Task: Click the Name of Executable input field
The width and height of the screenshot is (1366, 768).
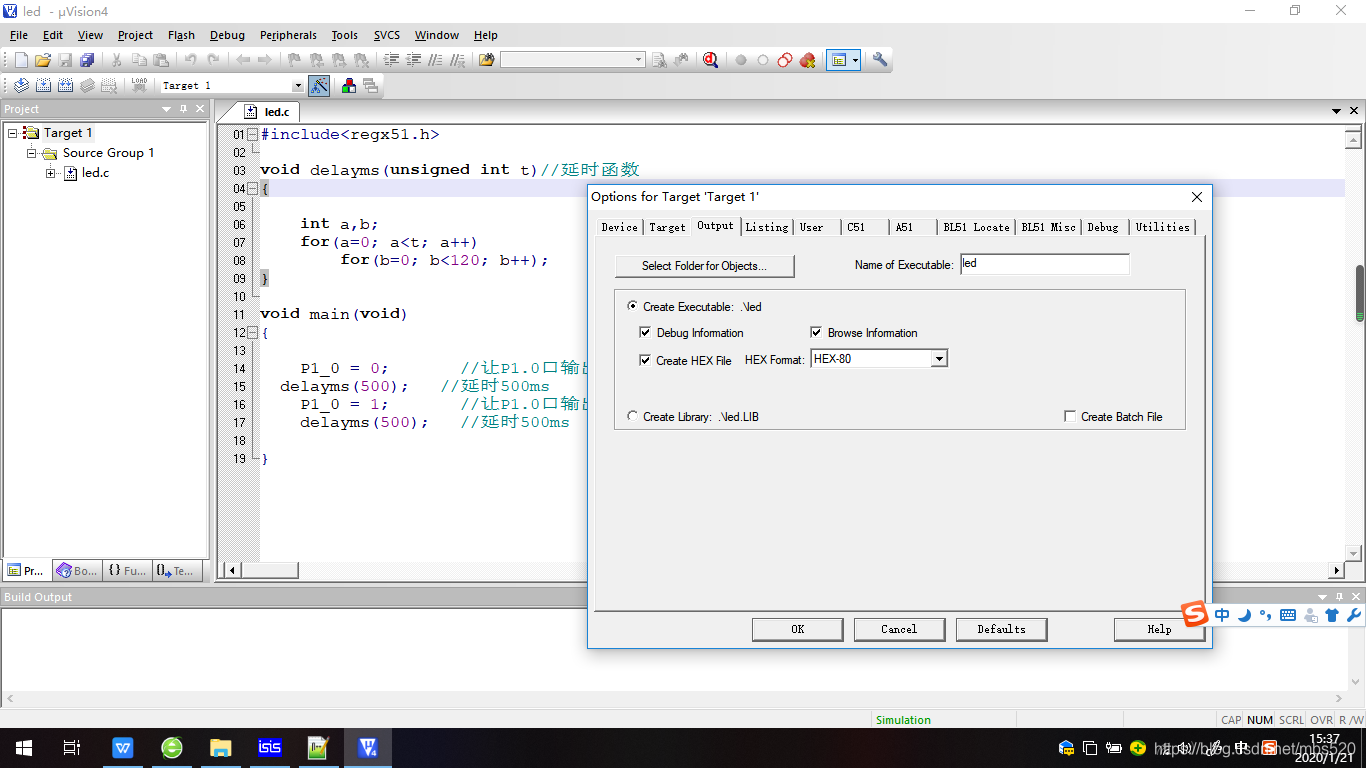Action: click(1044, 264)
